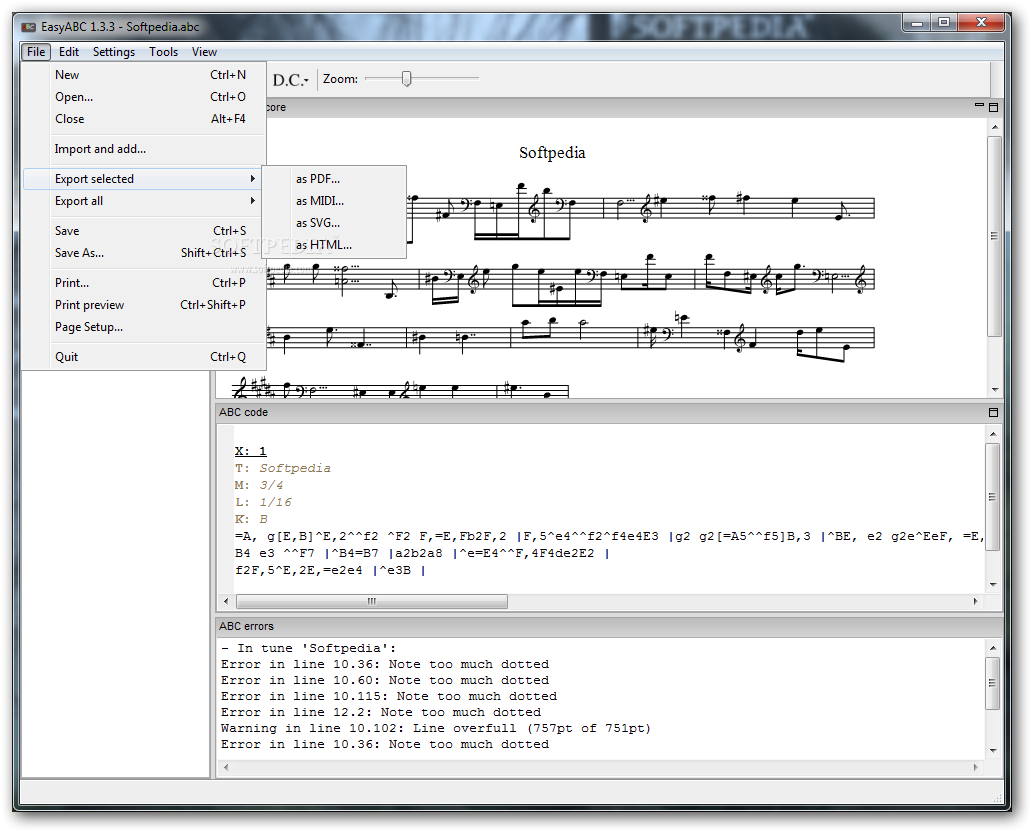This screenshot has height=832, width=1032.
Task: Maximize the EasyABC window
Action: coord(944,23)
